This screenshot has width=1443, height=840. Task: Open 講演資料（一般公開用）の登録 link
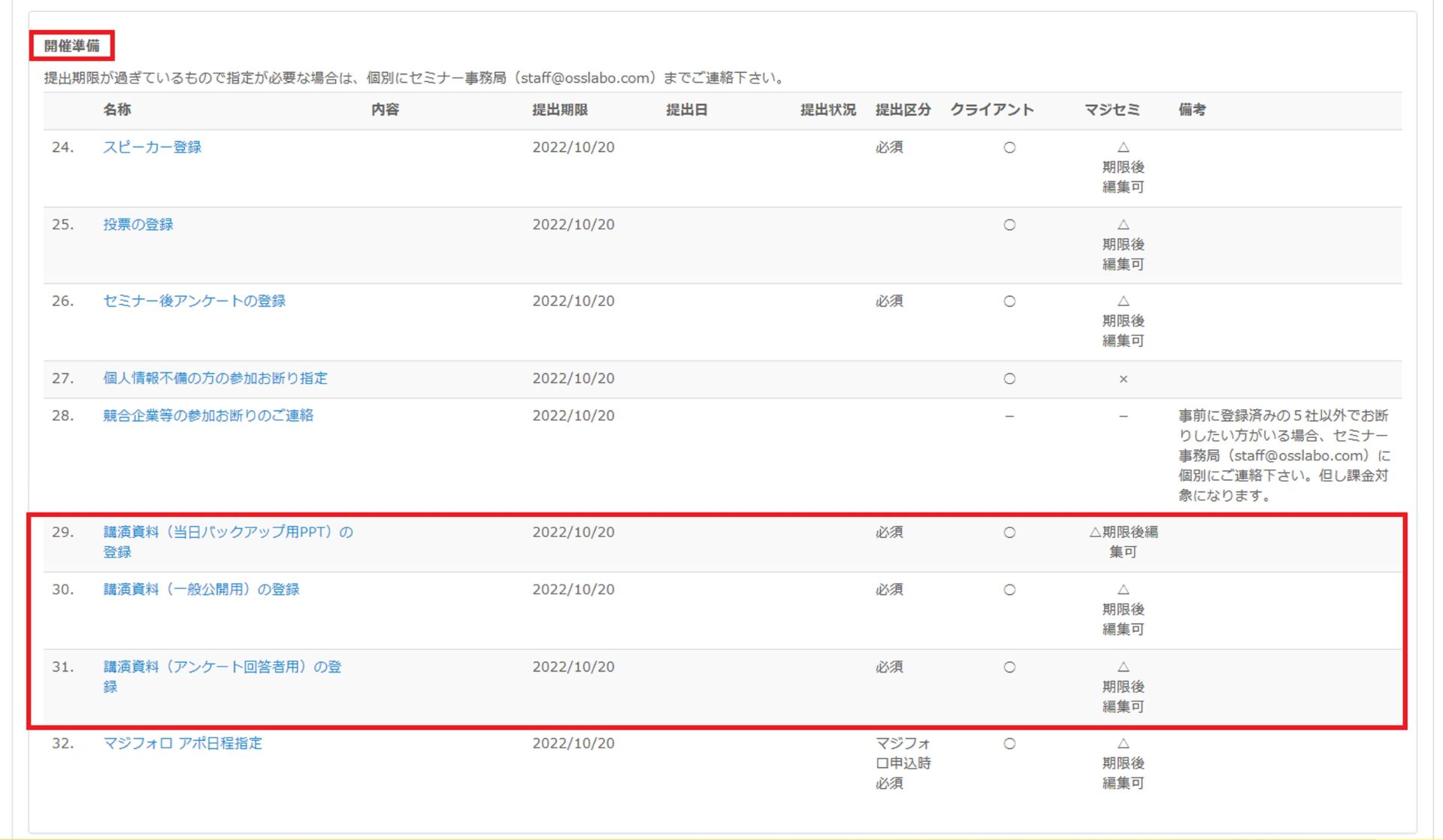coord(201,590)
